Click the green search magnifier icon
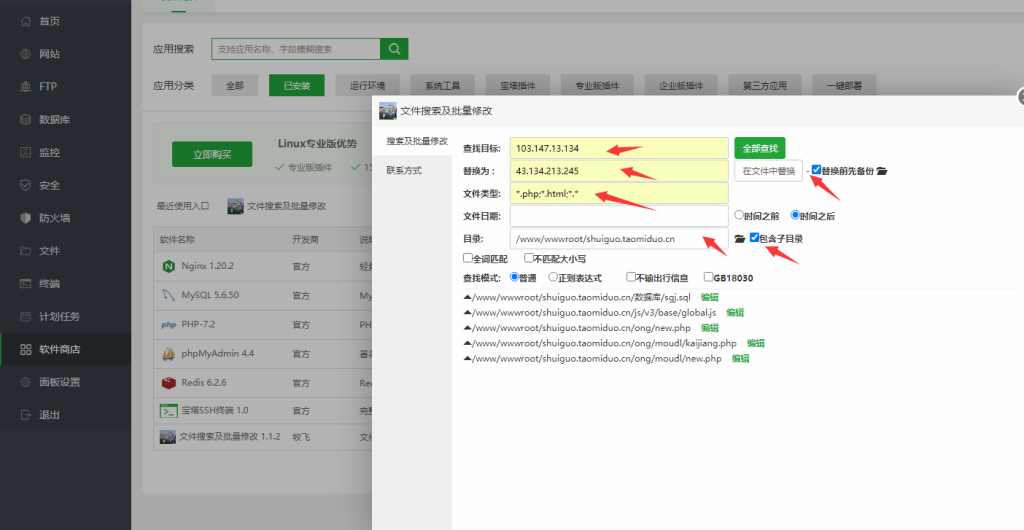 394,49
